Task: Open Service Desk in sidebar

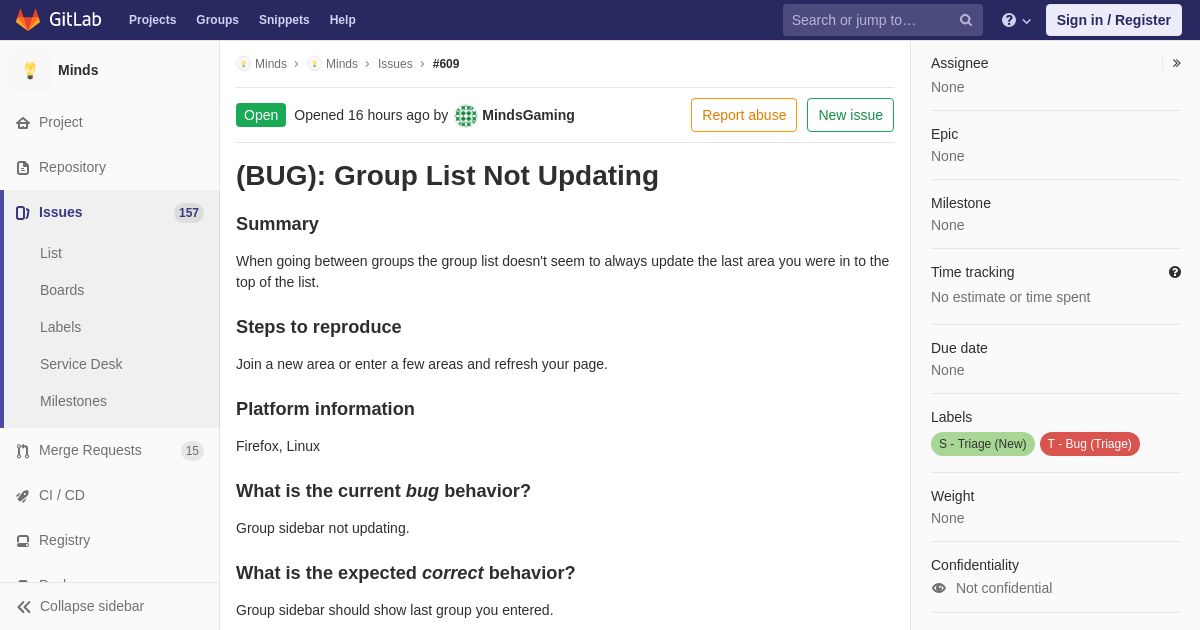Action: 81,364
